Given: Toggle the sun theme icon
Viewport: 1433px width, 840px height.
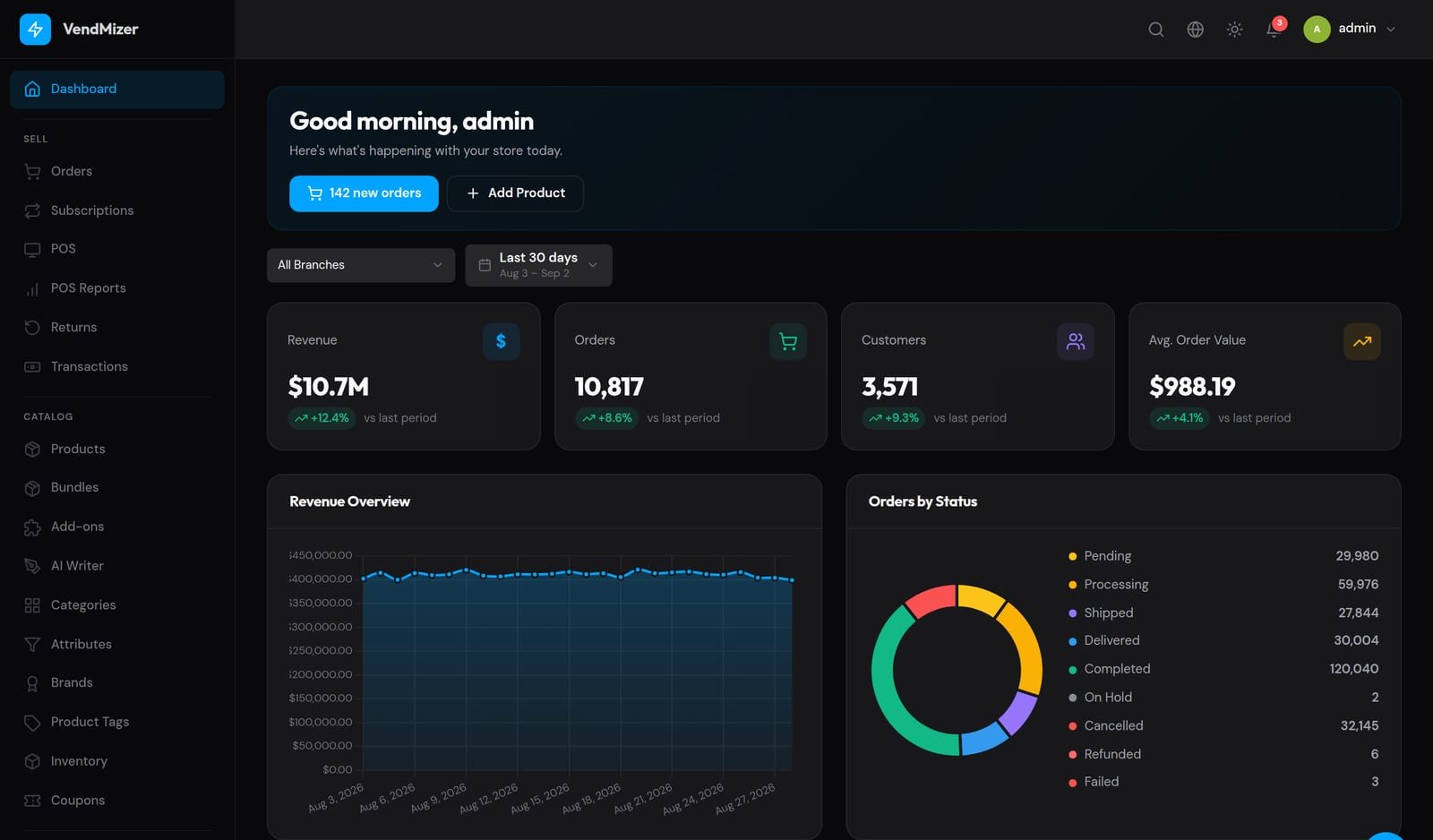Looking at the screenshot, I should coord(1235,30).
